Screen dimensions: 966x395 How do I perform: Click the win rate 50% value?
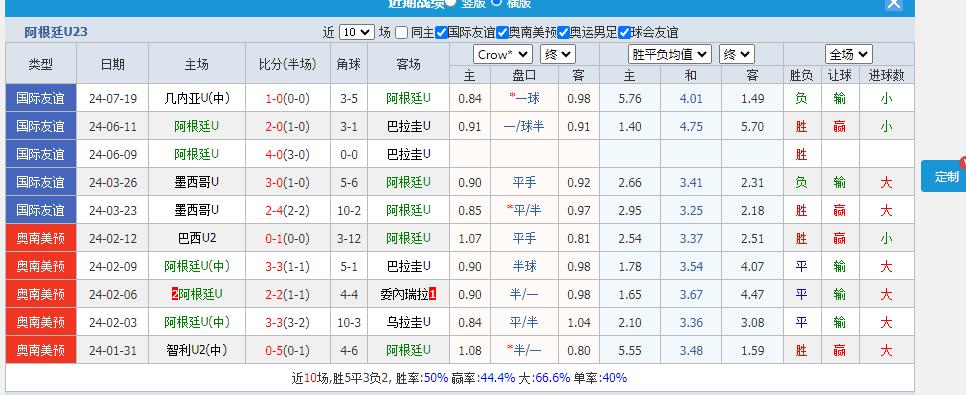pyautogui.click(x=436, y=378)
